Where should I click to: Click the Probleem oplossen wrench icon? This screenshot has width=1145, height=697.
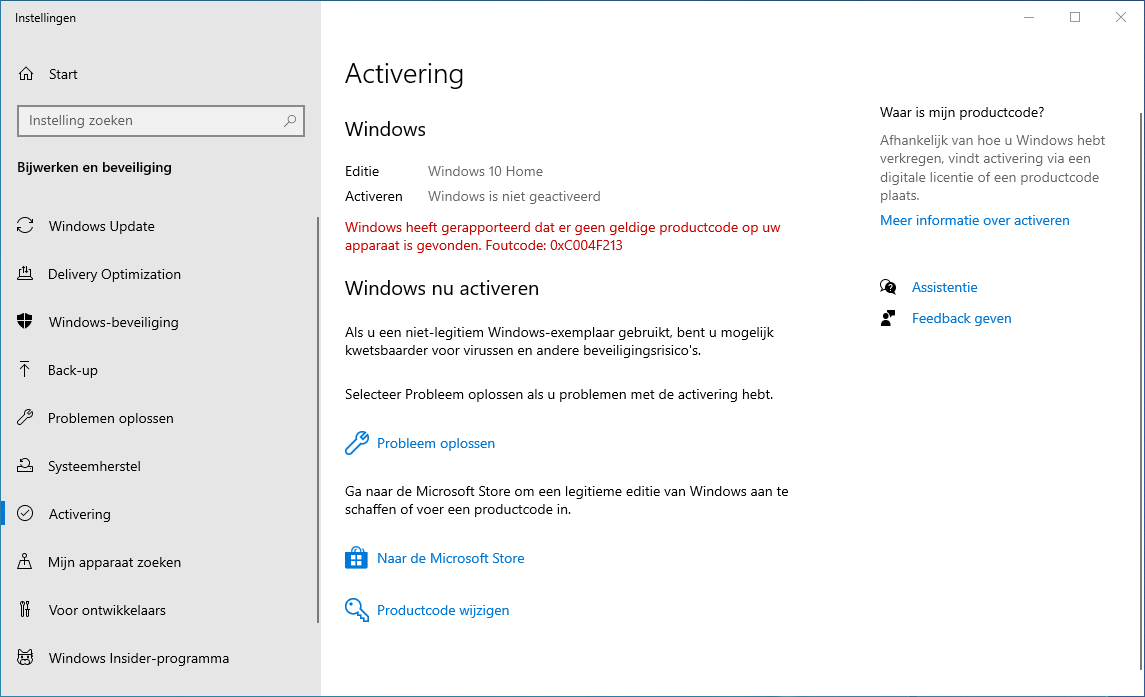pyautogui.click(x=357, y=443)
